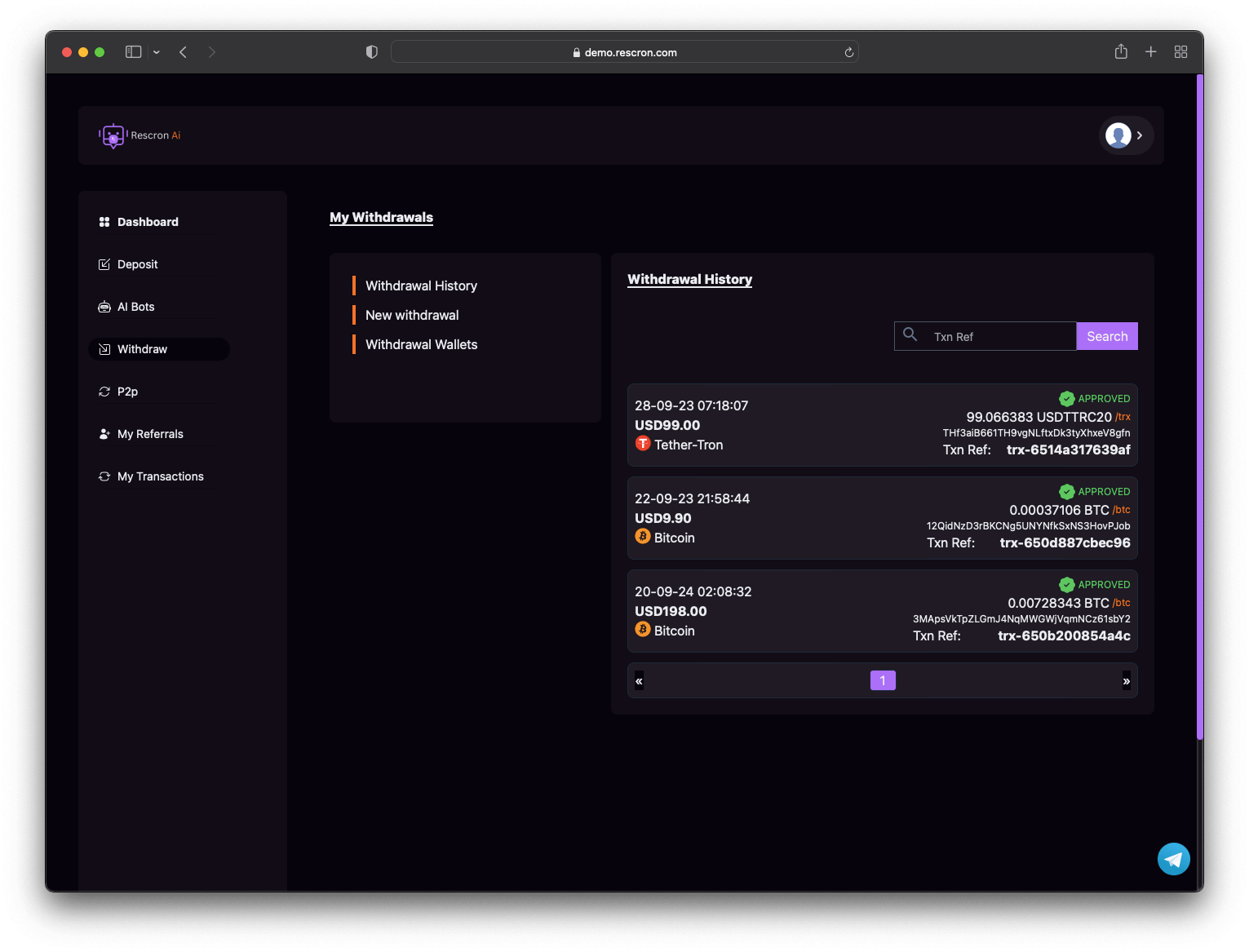Show Safari tab overview grid

pos(1180,52)
